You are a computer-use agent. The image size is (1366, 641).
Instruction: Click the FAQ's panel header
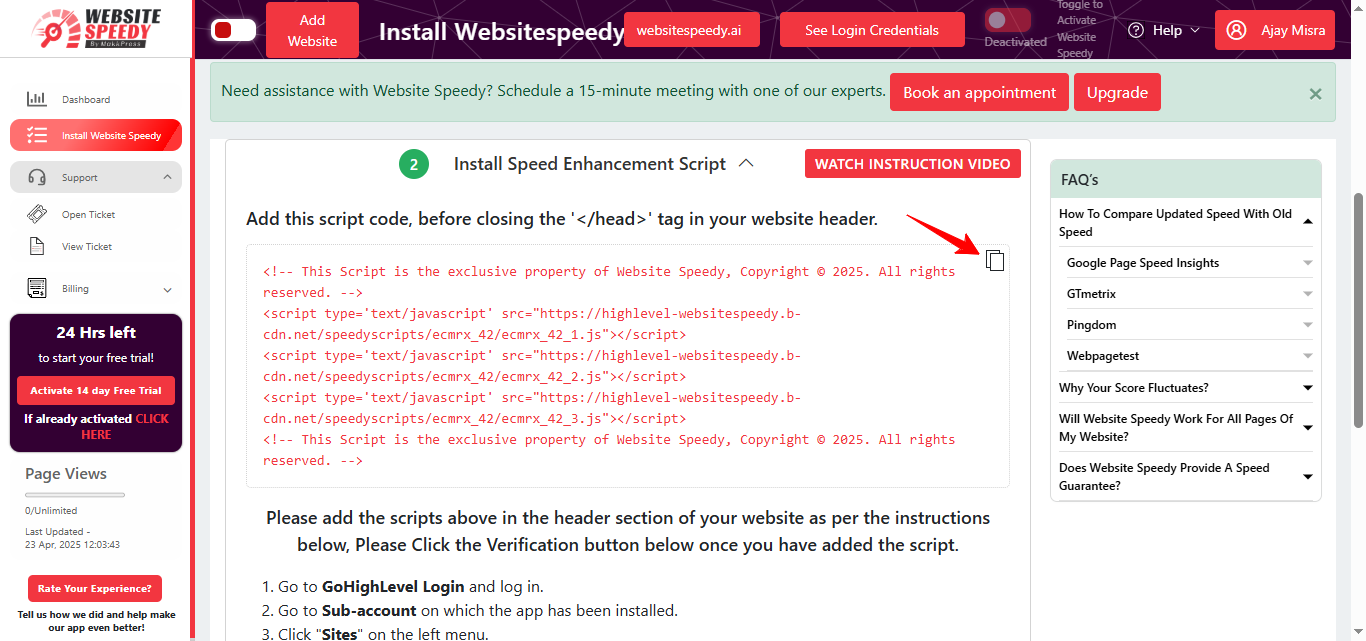(x=1185, y=180)
